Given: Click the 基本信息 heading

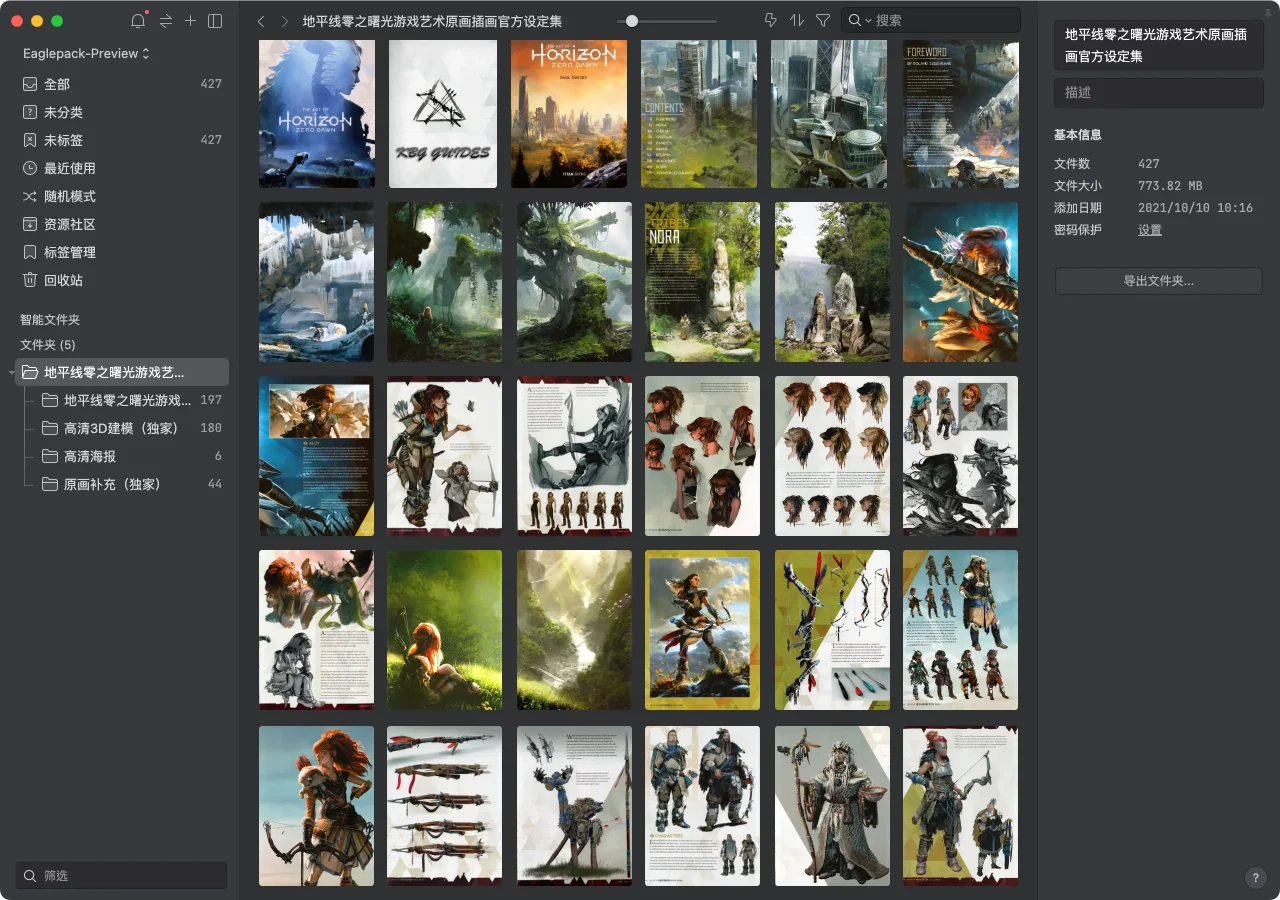Looking at the screenshot, I should pos(1078,135).
